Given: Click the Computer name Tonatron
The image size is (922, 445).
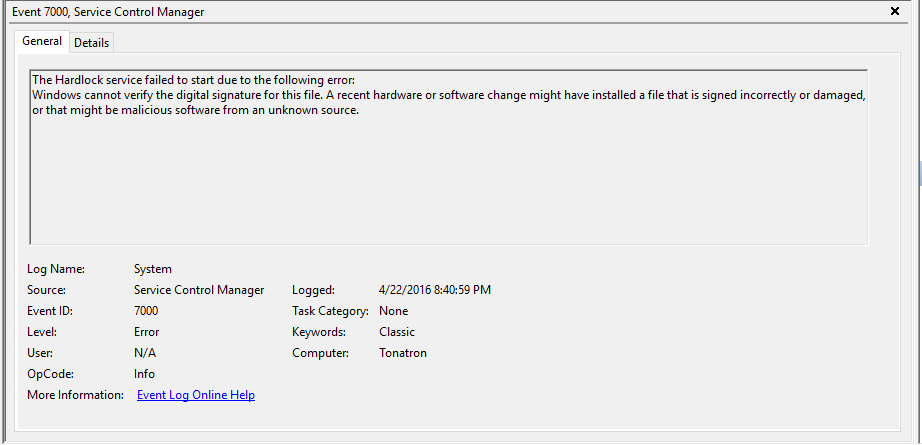Looking at the screenshot, I should [403, 353].
